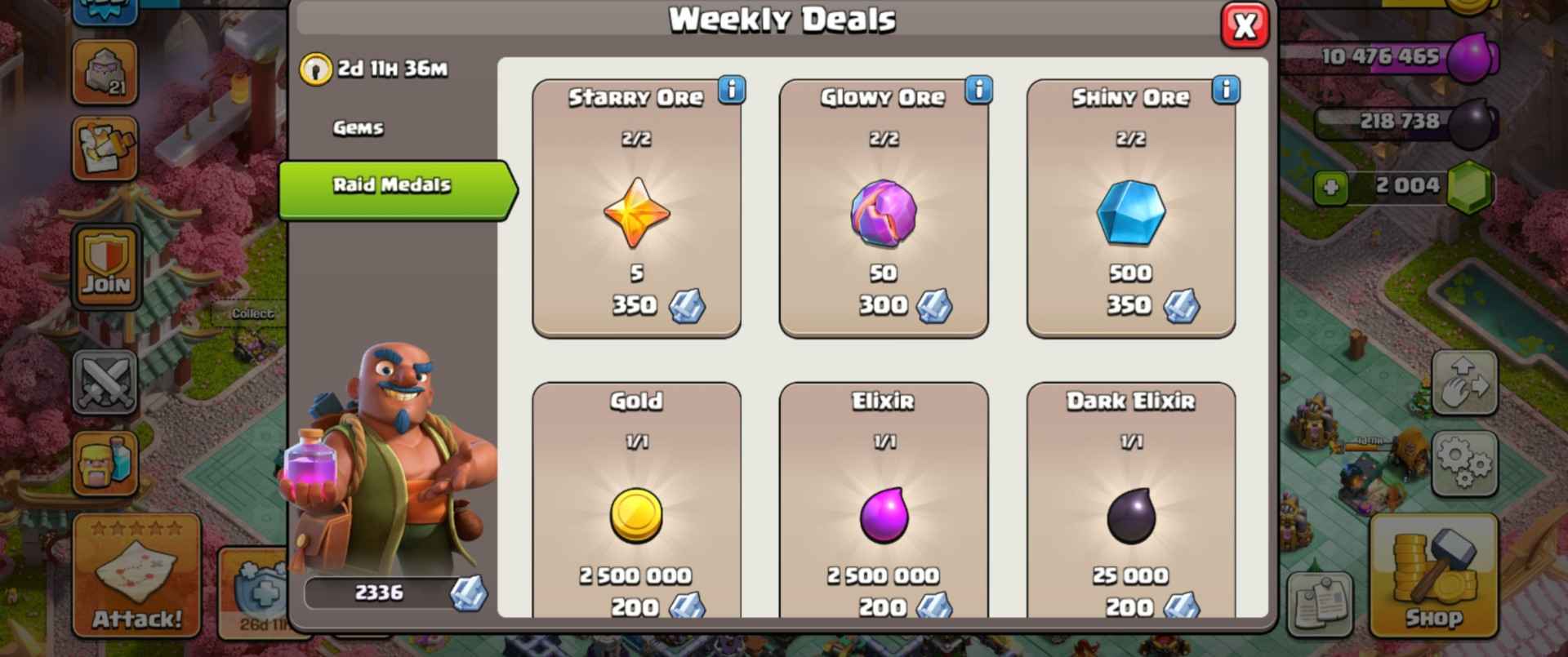Buy Starry Ore for 350 raid medals

[637, 208]
